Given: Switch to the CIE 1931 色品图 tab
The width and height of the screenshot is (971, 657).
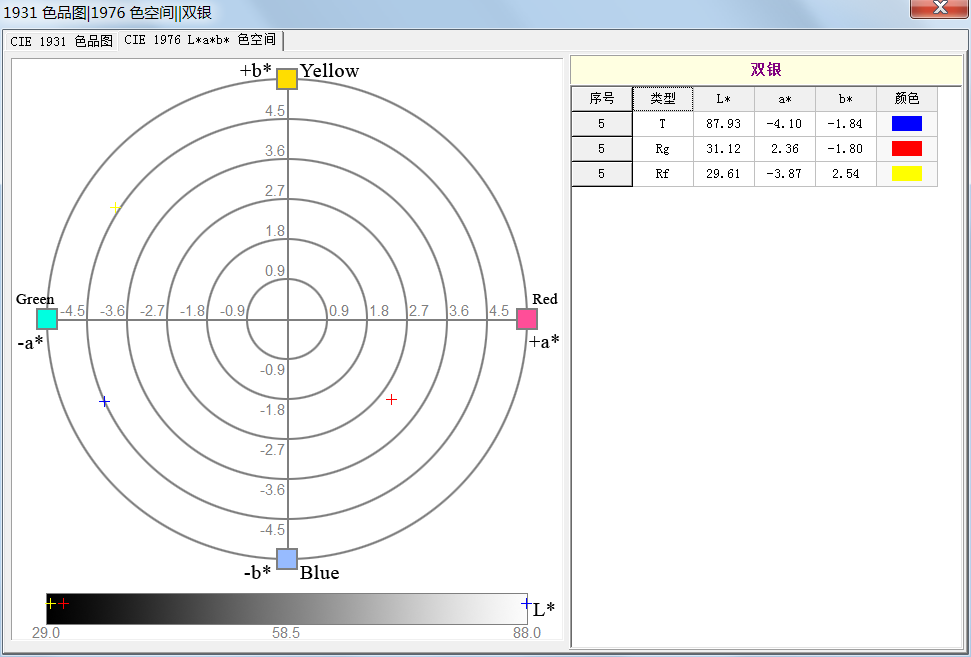Looking at the screenshot, I should [x=61, y=41].
